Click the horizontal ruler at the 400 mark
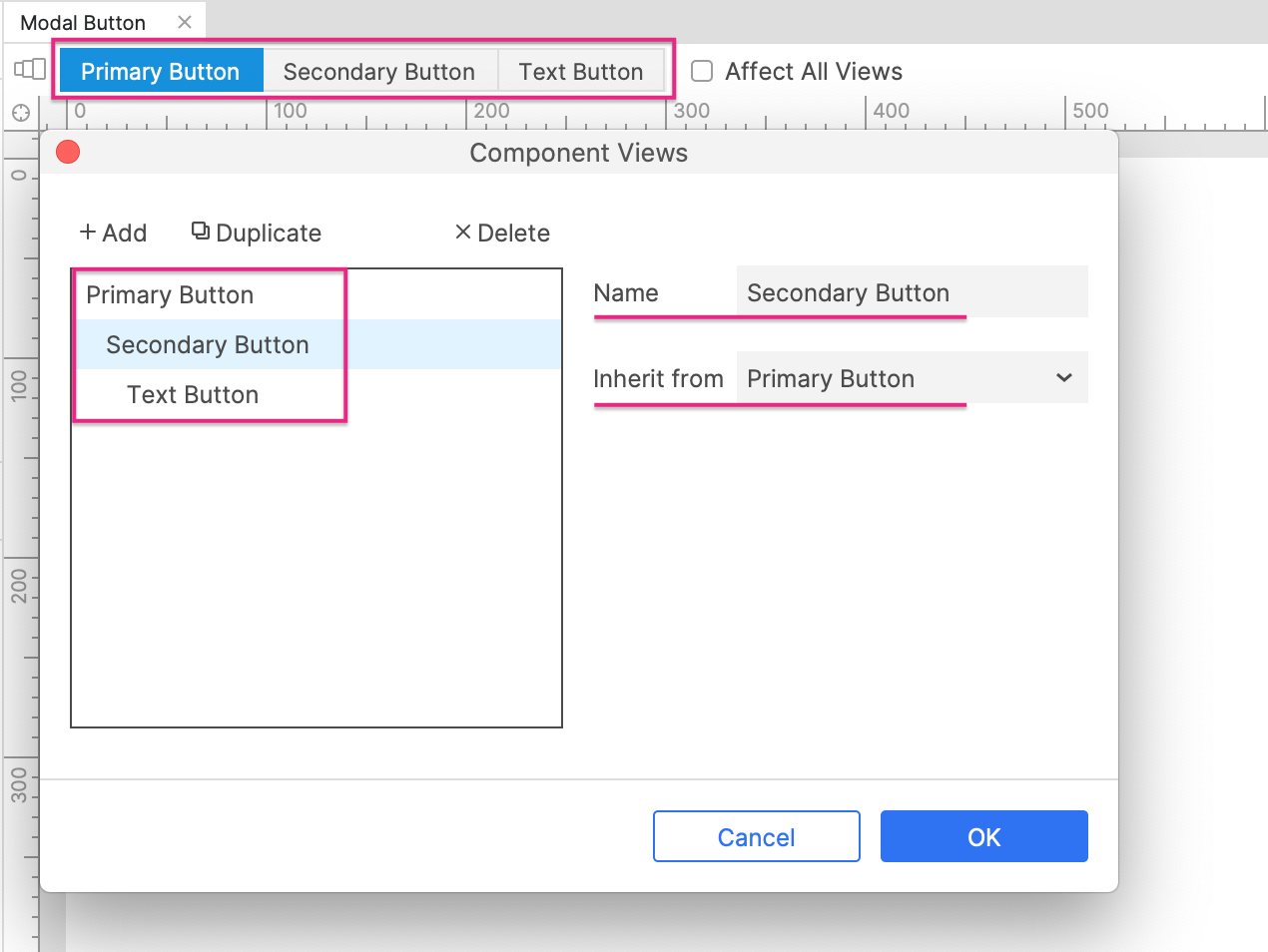Image resolution: width=1268 pixels, height=952 pixels. point(867,113)
